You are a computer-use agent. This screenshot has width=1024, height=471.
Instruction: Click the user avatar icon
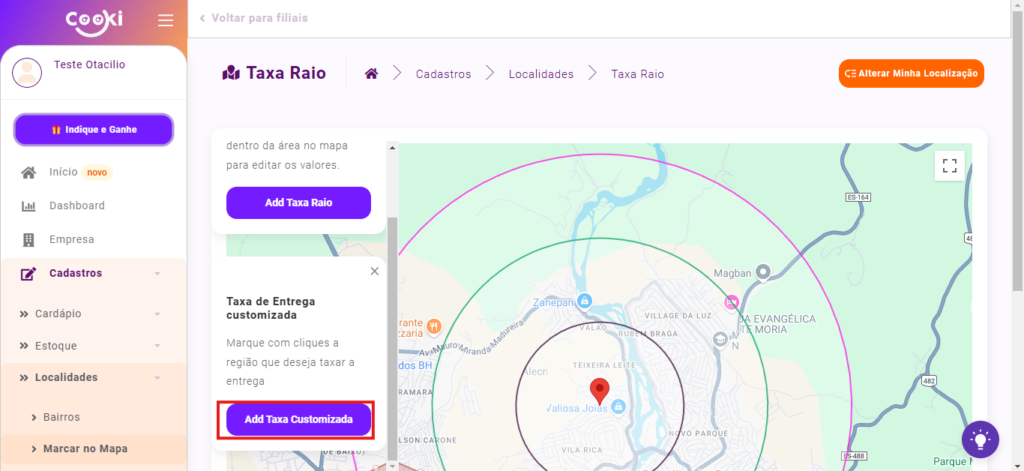[x=28, y=72]
